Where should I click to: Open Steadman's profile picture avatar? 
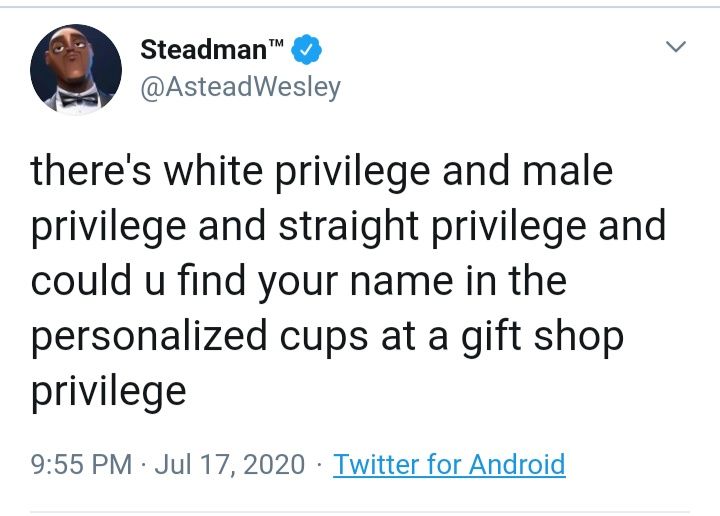click(76, 69)
